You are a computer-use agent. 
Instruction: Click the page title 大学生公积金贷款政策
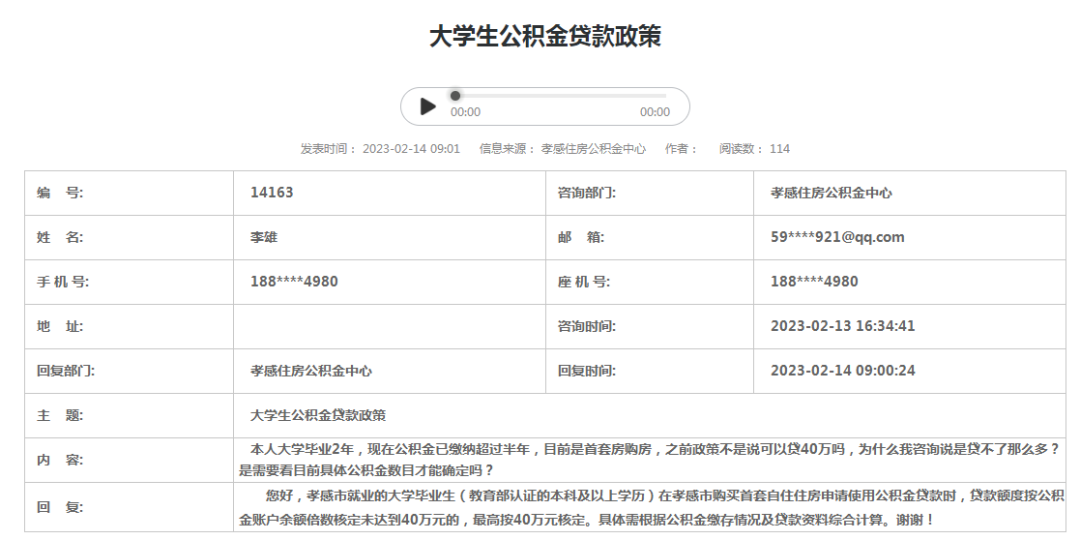[545, 37]
